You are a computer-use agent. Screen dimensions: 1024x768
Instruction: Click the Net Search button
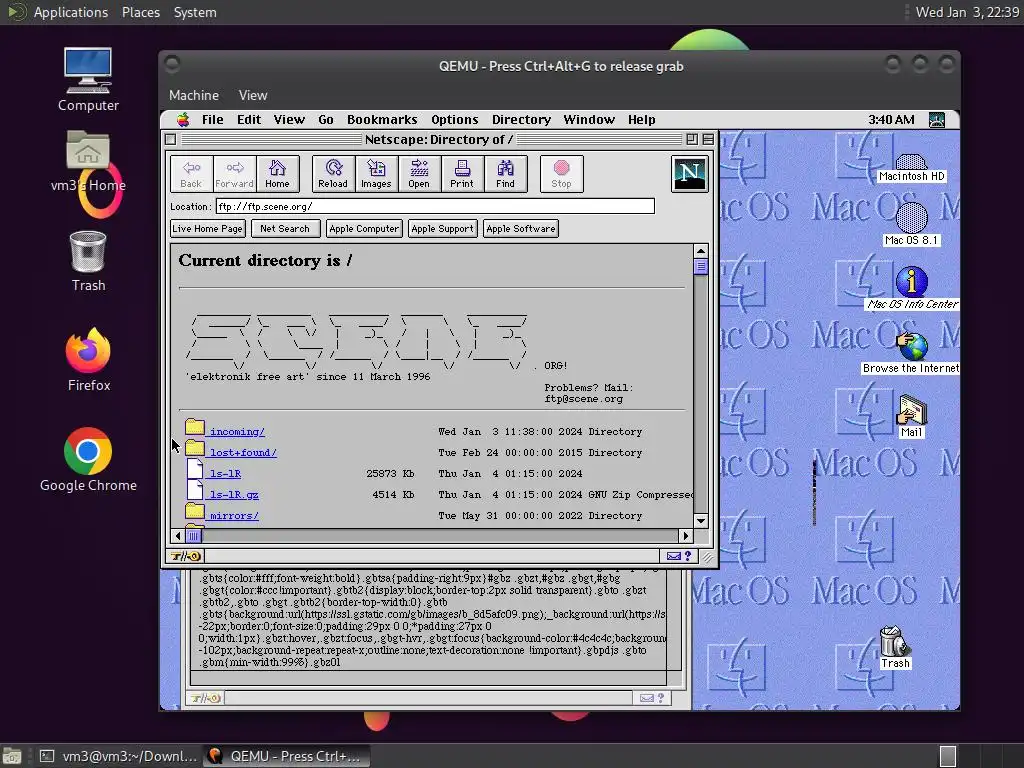tap(285, 229)
